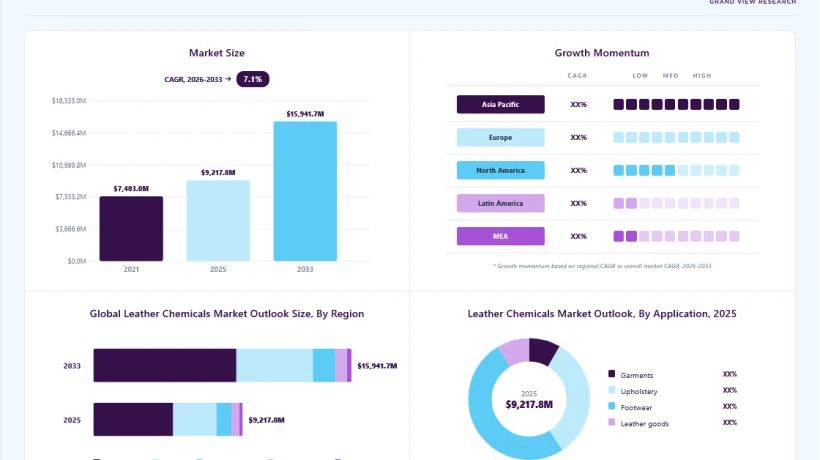Click the Upholstery legend swatch
This screenshot has width=820, height=460.
click(x=611, y=390)
